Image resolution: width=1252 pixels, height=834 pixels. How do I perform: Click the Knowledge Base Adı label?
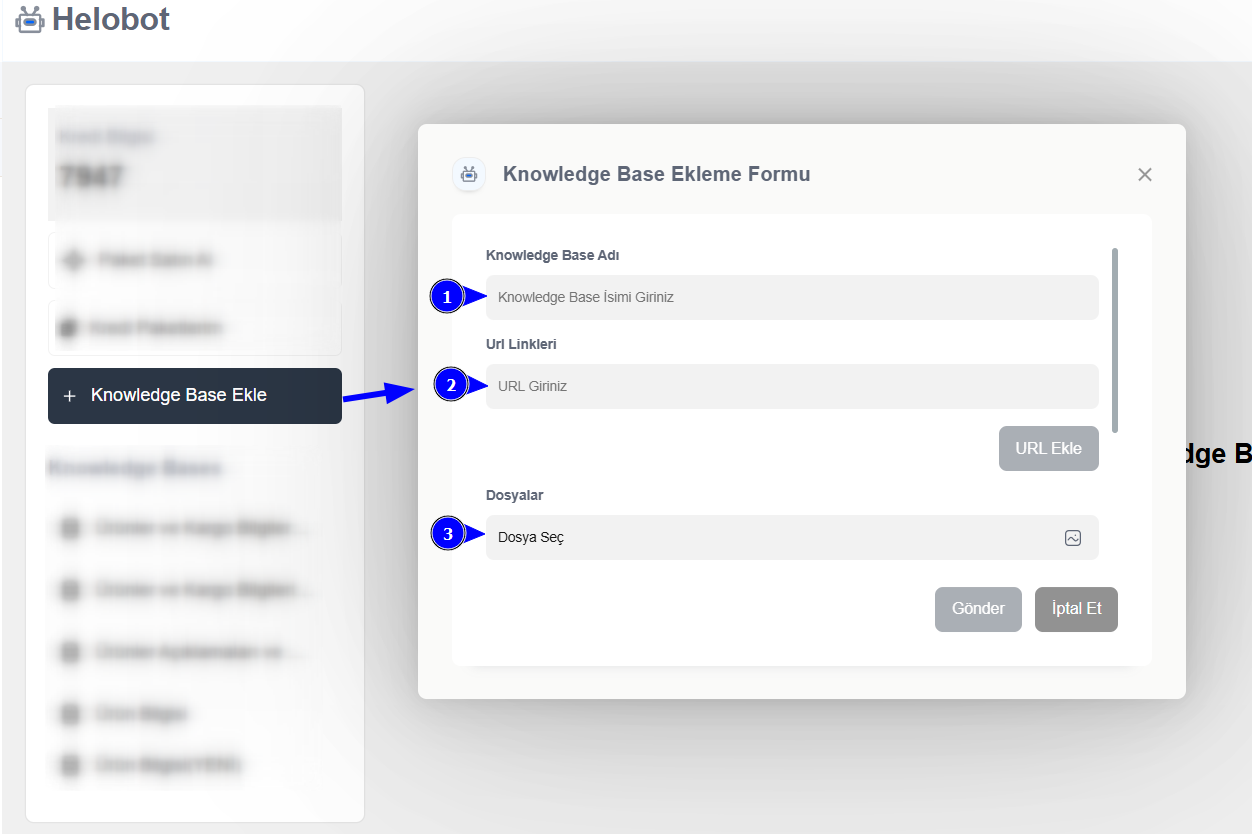[x=553, y=255]
